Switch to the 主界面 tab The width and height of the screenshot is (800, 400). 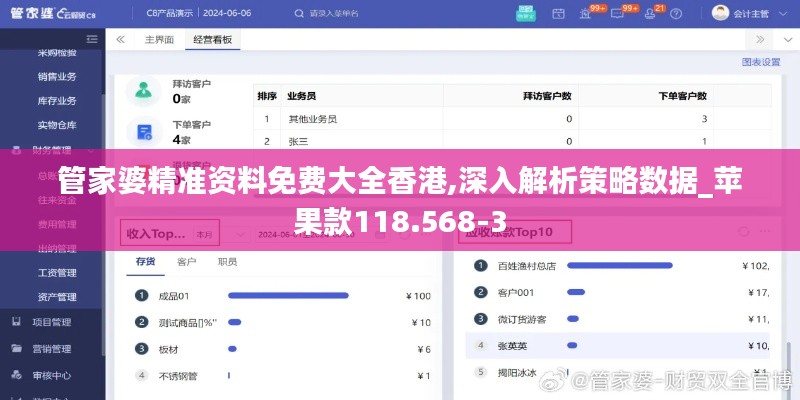click(159, 39)
